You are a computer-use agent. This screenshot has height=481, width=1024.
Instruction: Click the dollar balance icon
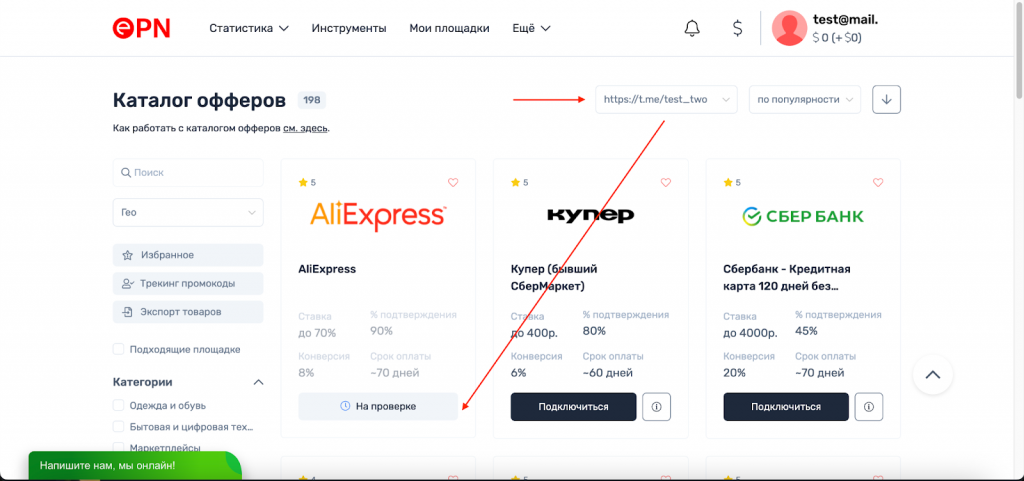[x=737, y=28]
